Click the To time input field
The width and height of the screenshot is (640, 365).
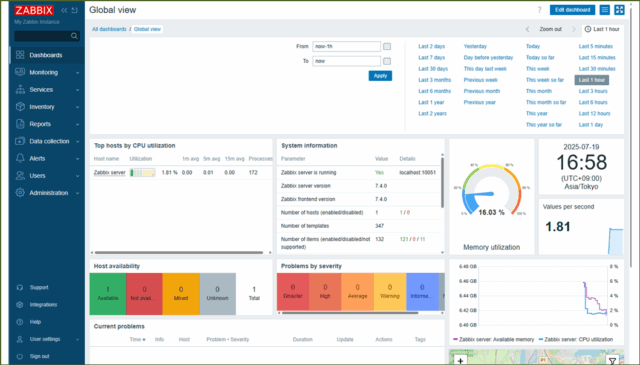pyautogui.click(x=347, y=61)
